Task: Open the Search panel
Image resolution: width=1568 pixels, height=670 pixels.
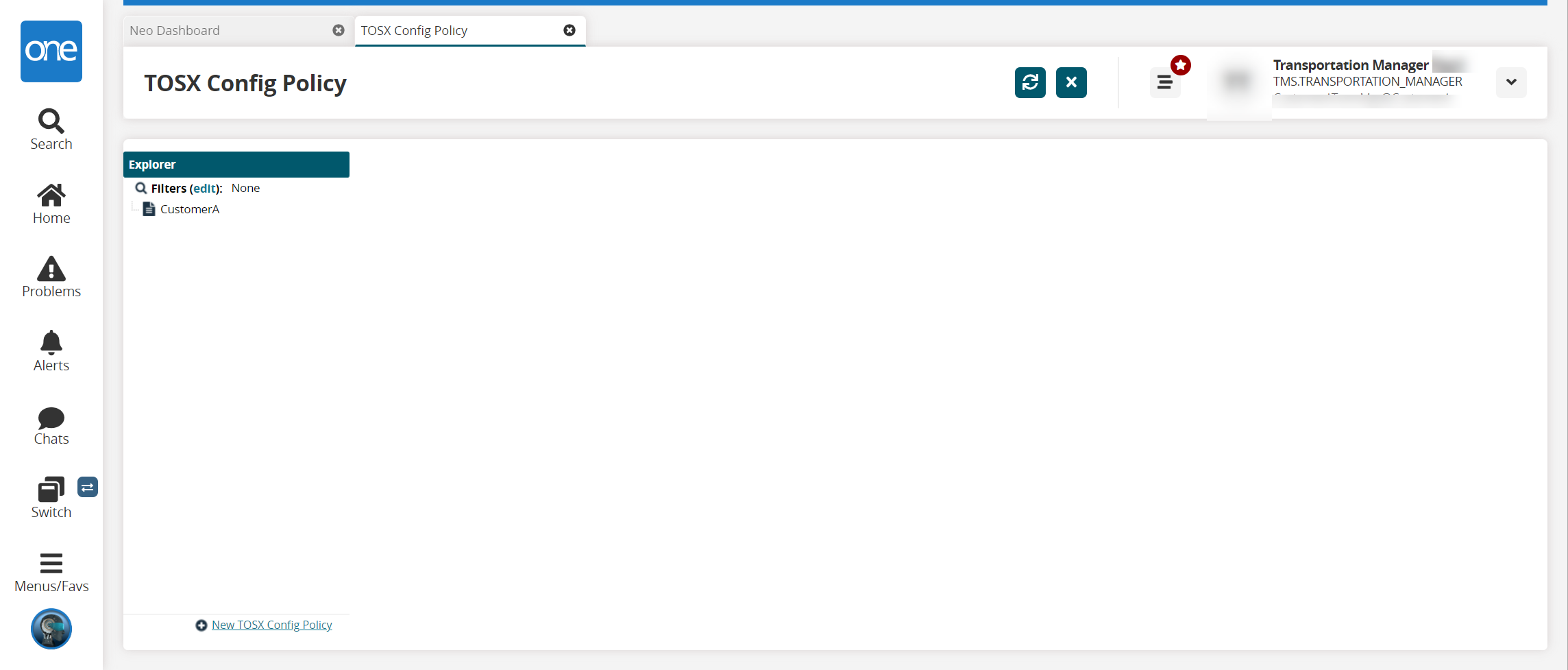Action: 51,130
